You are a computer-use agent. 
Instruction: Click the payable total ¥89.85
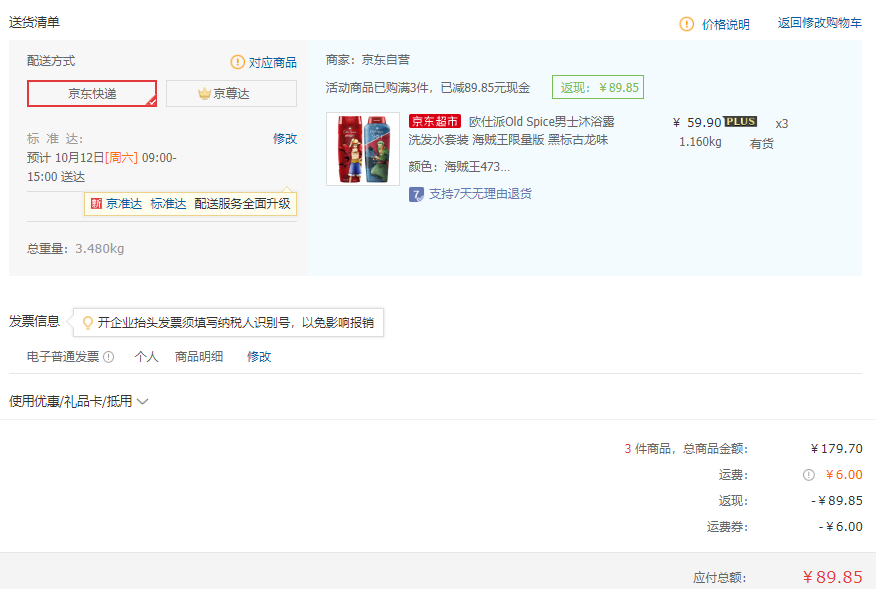coord(832,577)
